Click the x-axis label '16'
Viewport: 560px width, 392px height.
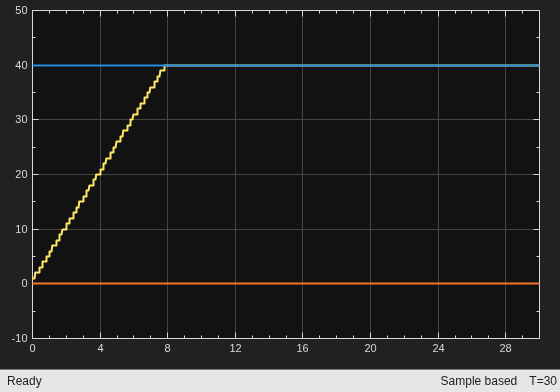coord(302,348)
